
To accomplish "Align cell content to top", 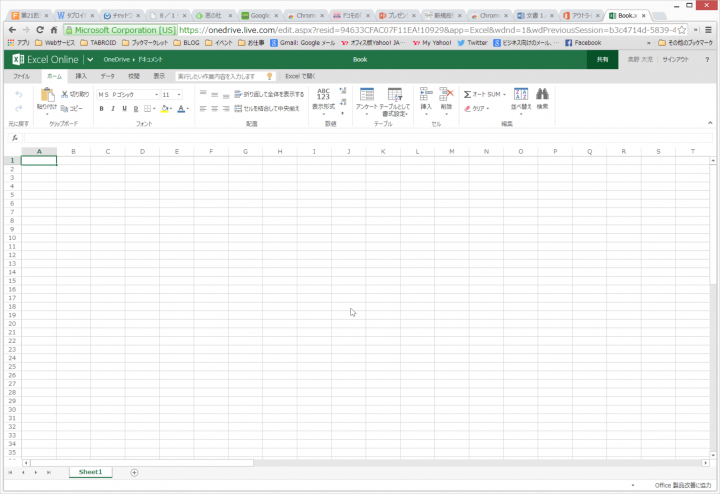I will (203, 94).
